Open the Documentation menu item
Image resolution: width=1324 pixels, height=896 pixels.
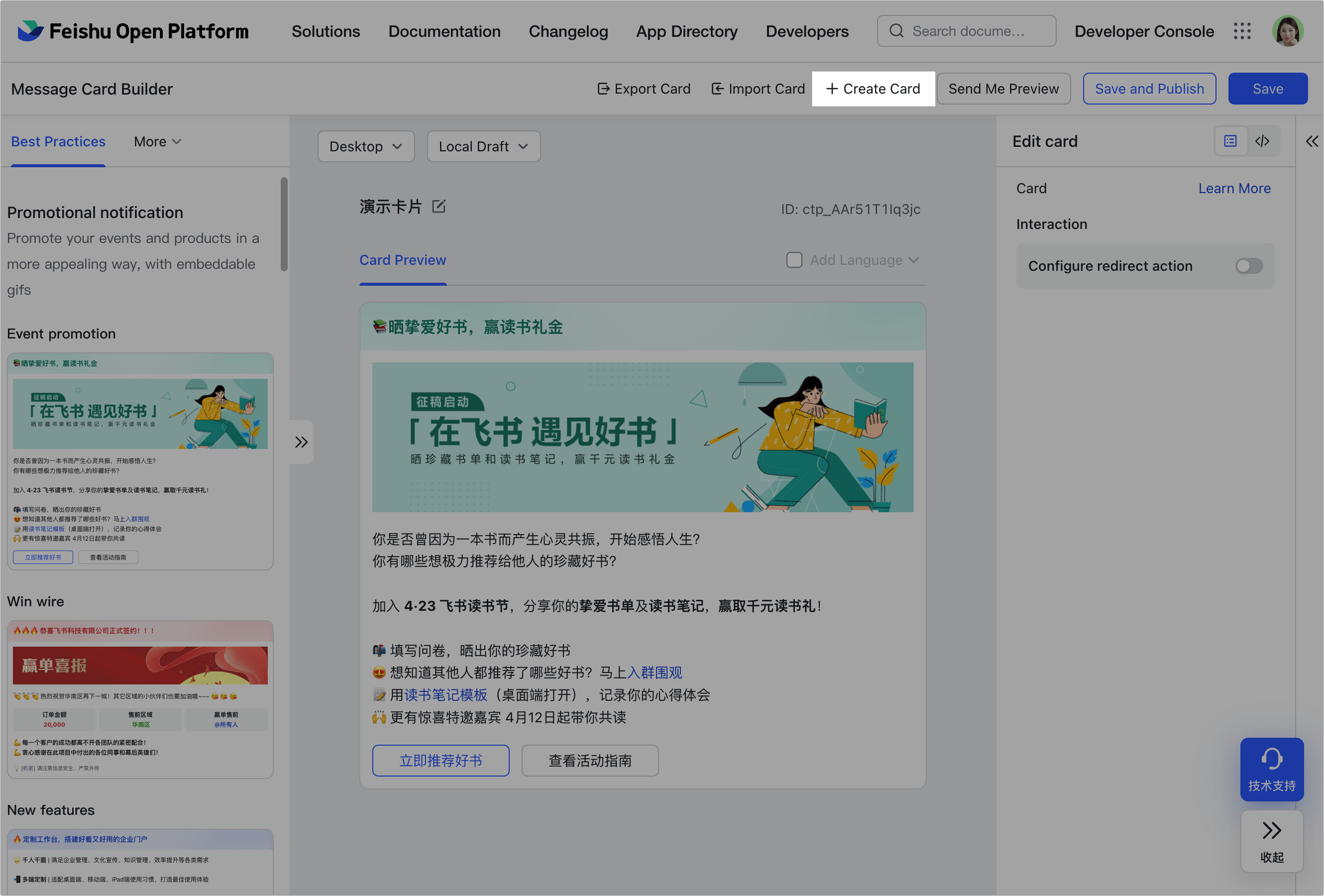pos(444,31)
